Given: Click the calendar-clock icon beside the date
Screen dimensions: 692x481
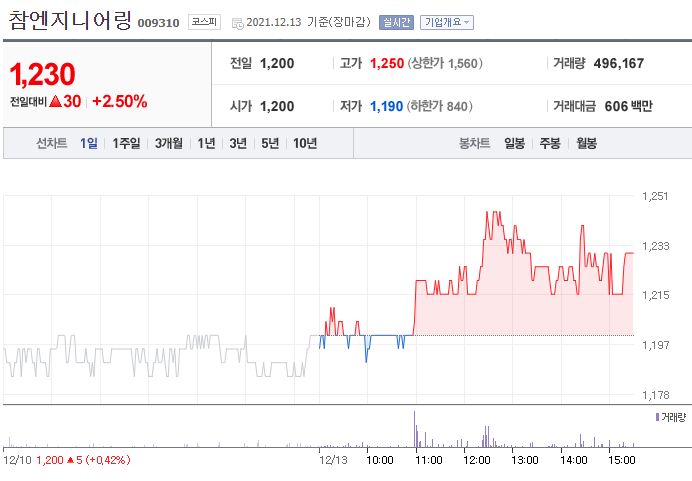Looking at the screenshot, I should pyautogui.click(x=237, y=23).
